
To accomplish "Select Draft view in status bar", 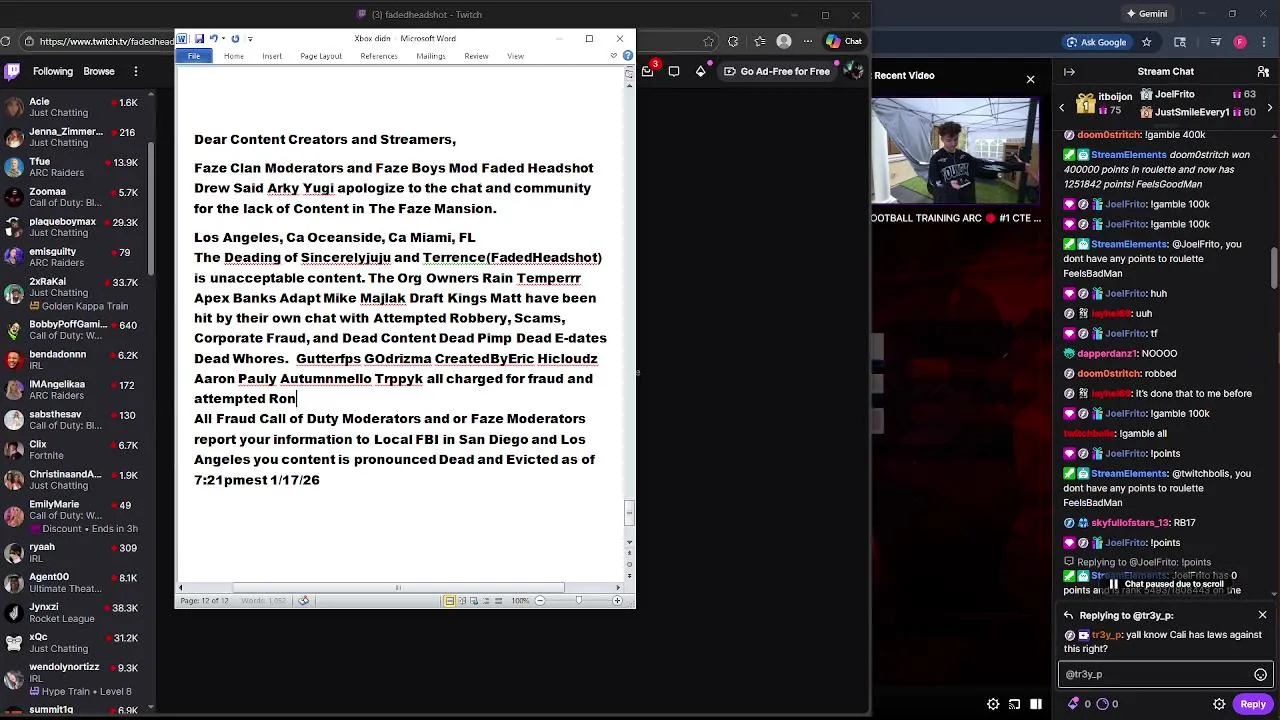I will (x=498, y=600).
